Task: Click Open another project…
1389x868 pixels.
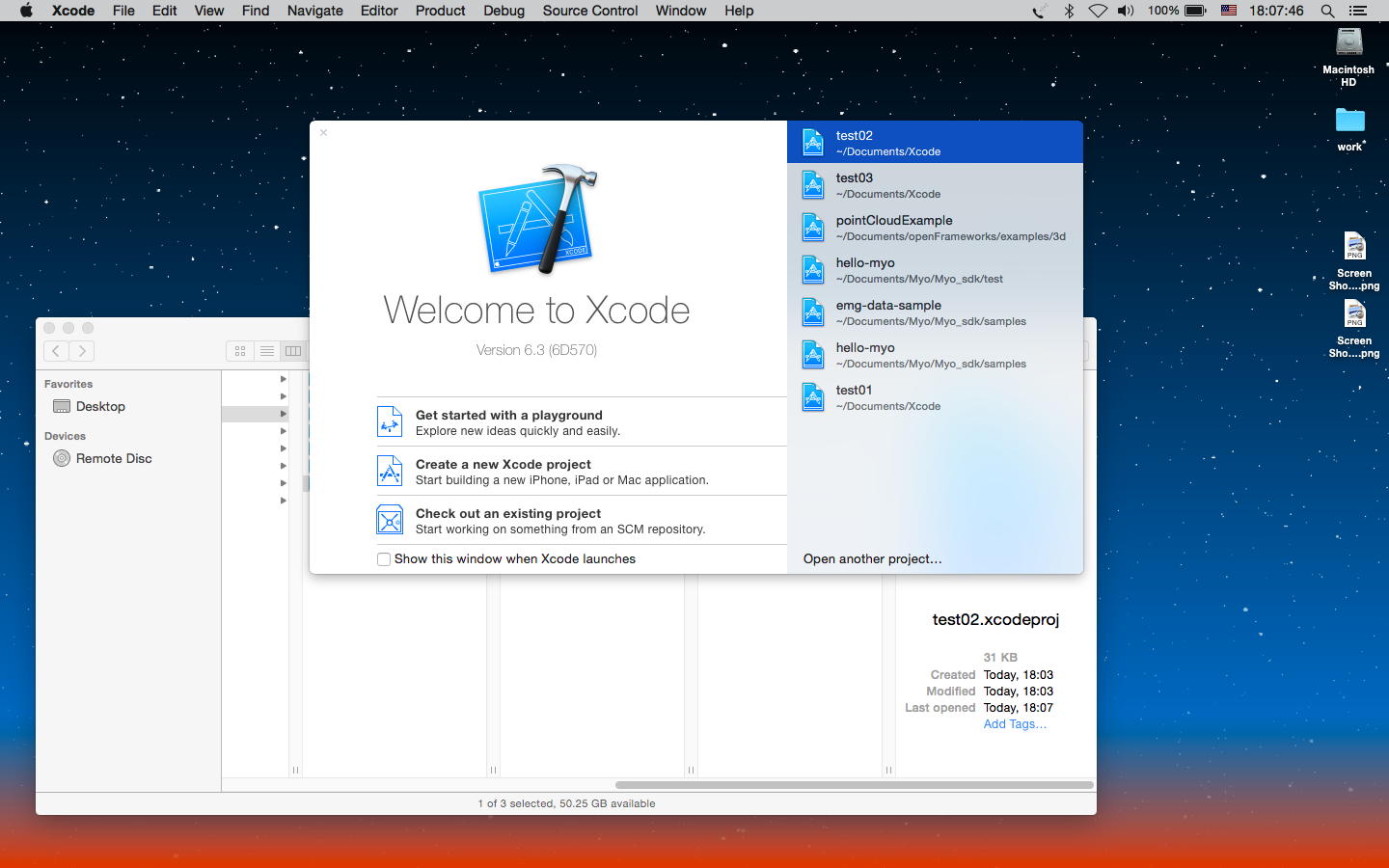Action: 873,559
